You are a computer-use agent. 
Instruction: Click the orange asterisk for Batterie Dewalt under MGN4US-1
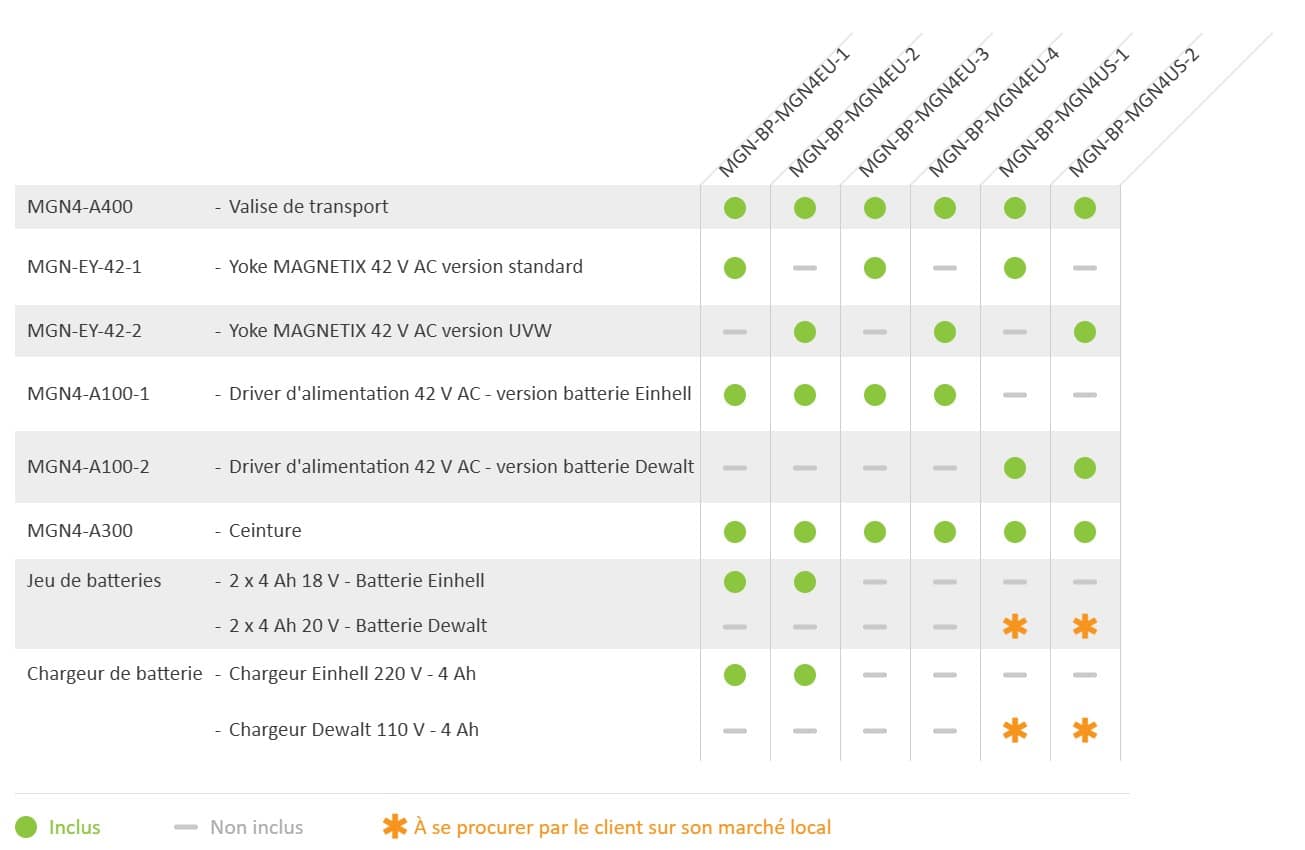[x=1015, y=626]
